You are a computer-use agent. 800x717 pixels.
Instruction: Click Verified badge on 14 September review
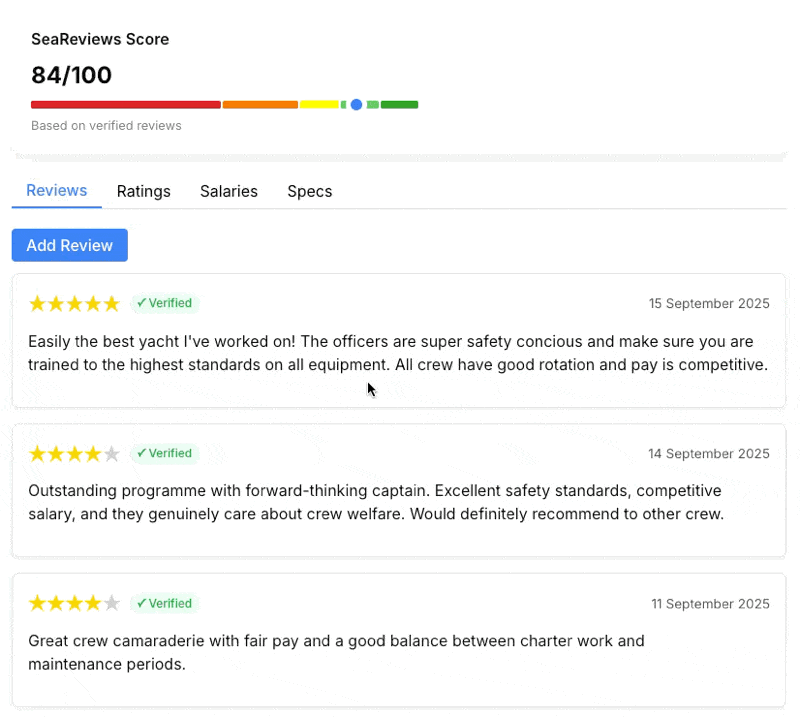pyautogui.click(x=165, y=453)
